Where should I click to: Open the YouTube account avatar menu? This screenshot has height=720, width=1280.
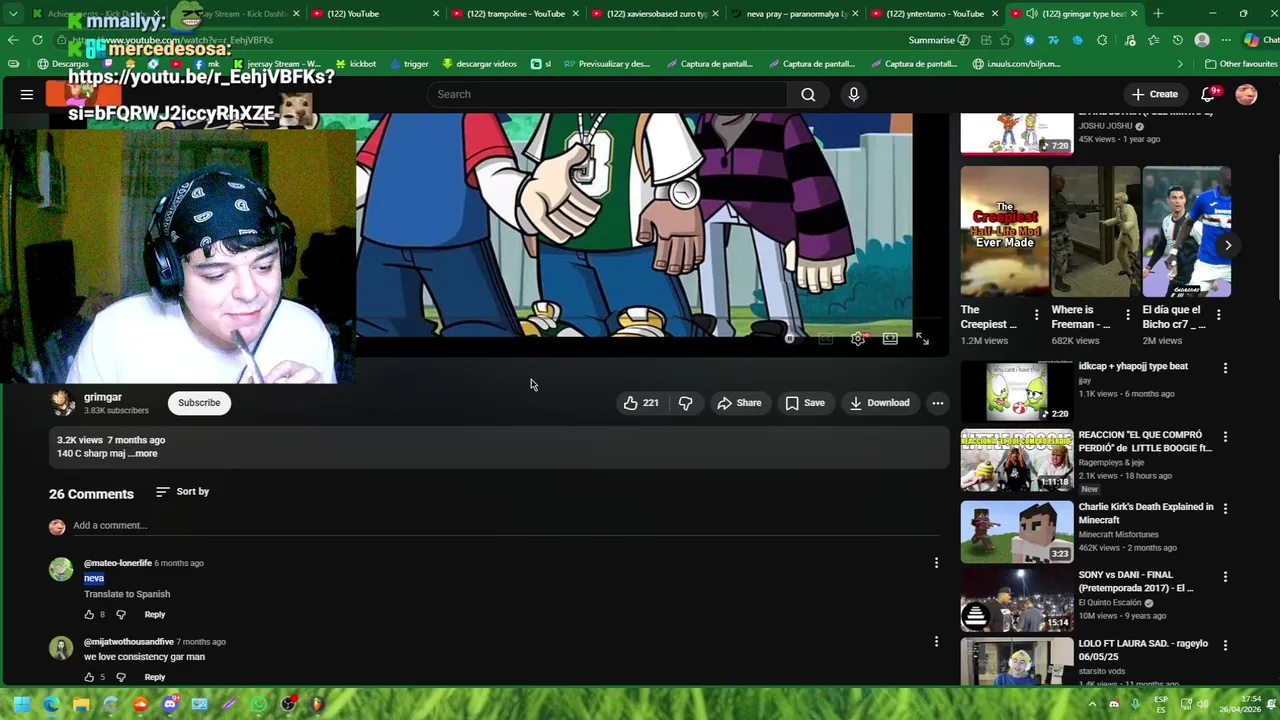pos(1246,94)
